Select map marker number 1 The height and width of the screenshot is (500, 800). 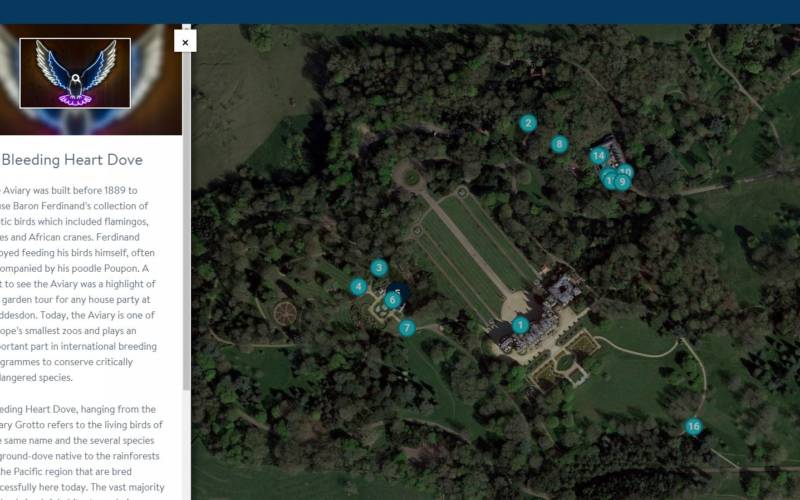[520, 325]
